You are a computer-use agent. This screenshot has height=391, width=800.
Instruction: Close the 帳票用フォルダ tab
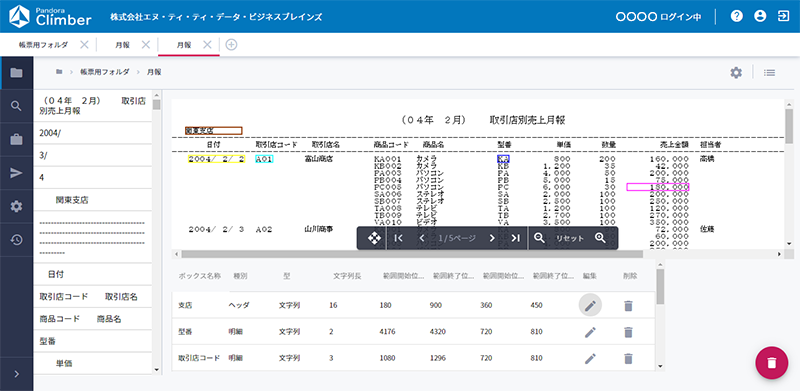85,45
